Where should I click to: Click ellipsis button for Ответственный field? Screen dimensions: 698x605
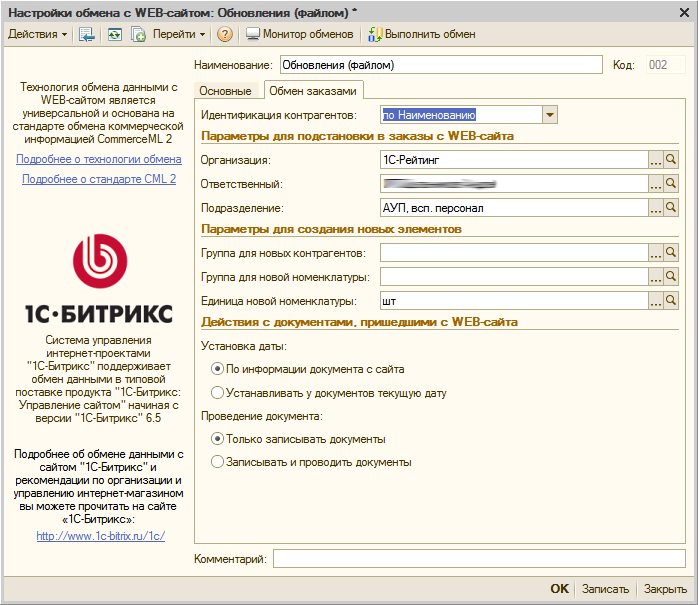[656, 184]
